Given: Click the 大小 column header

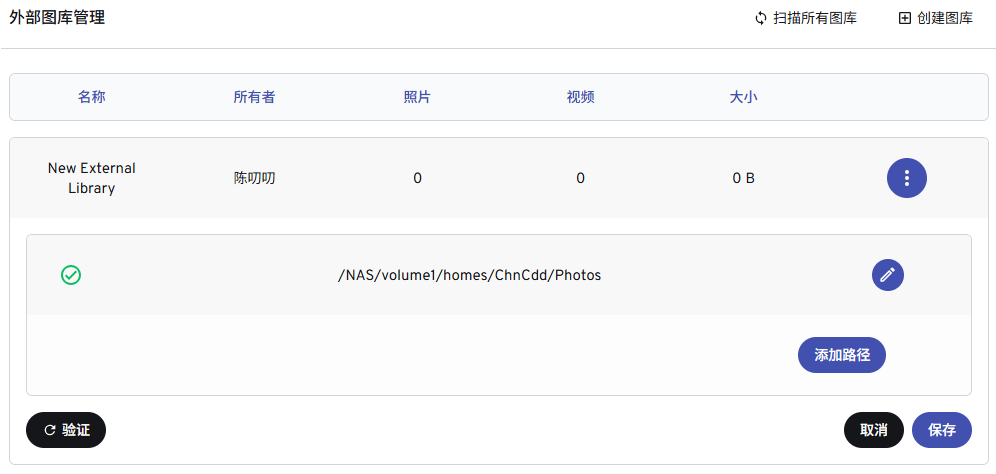Looking at the screenshot, I should (743, 97).
